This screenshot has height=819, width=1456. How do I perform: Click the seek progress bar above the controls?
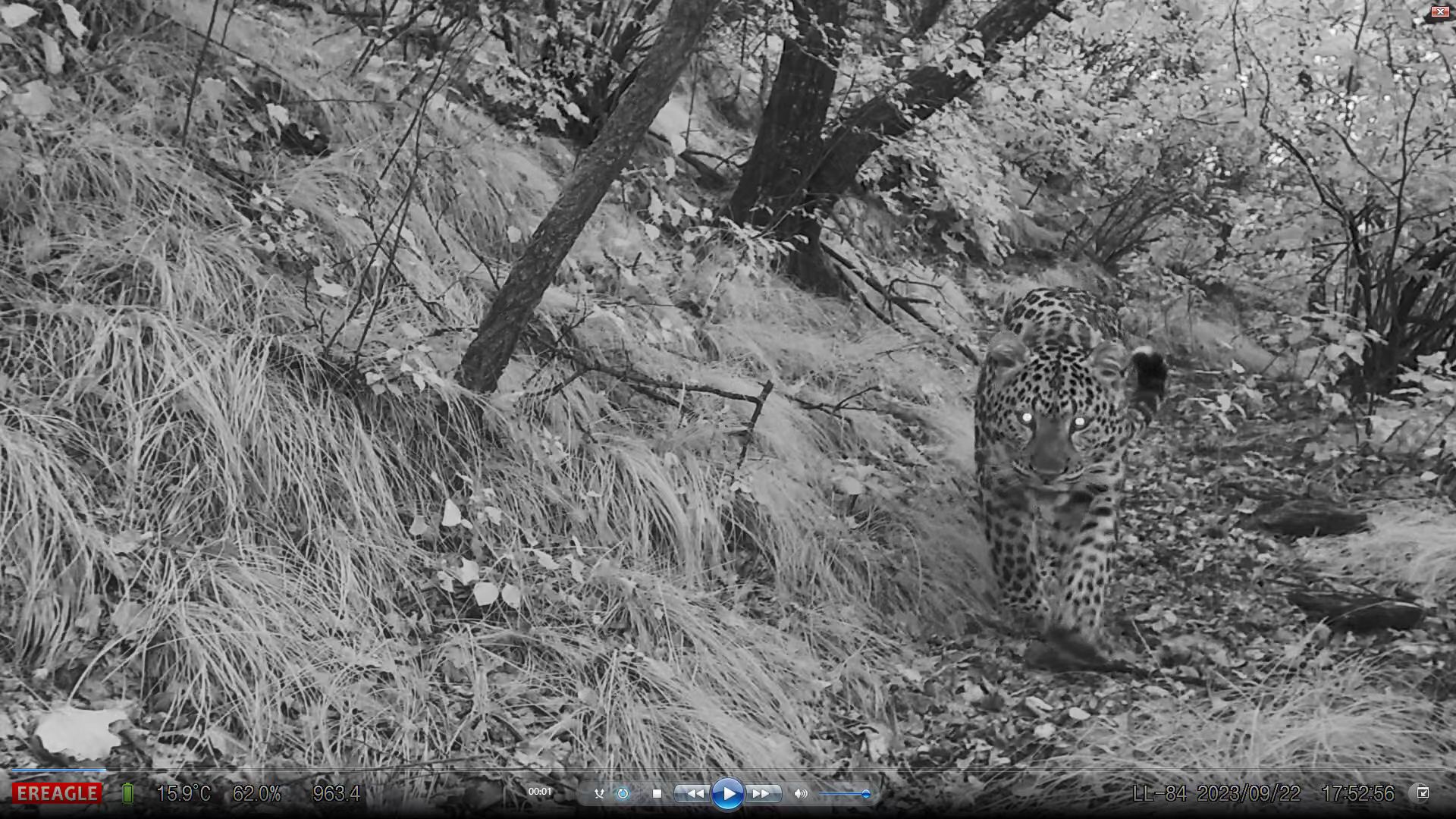click(x=728, y=770)
